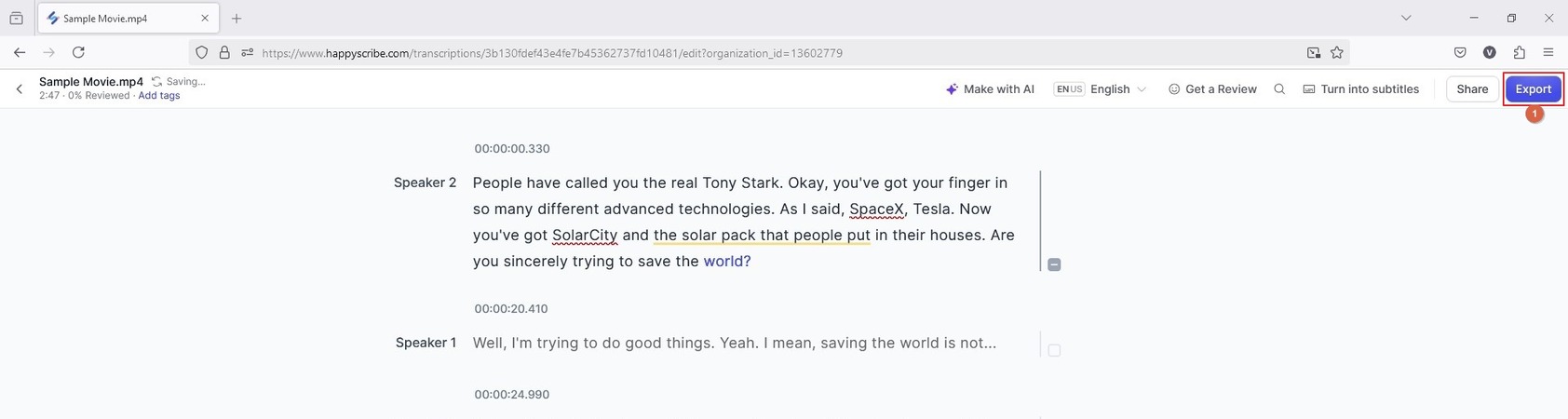Screen dimensions: 1568x419
Task: Bookmark this page with the star icon
Action: [x=1337, y=53]
